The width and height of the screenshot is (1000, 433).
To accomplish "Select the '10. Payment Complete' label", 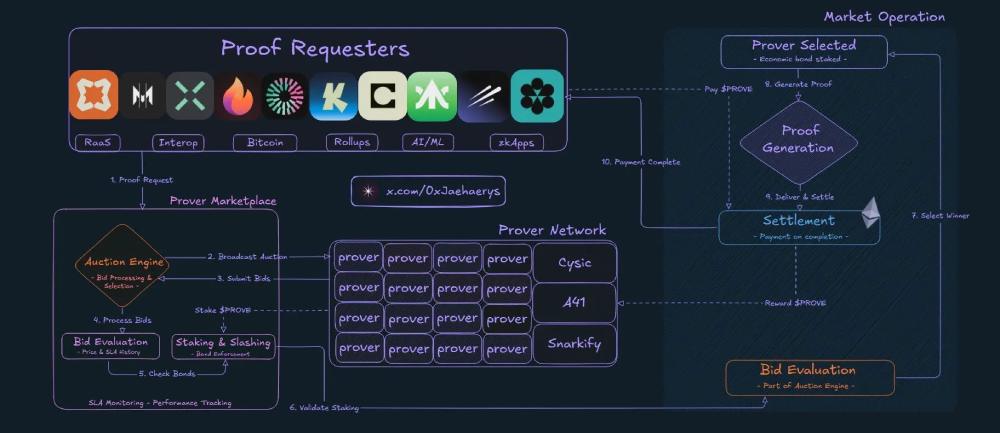I will point(640,162).
